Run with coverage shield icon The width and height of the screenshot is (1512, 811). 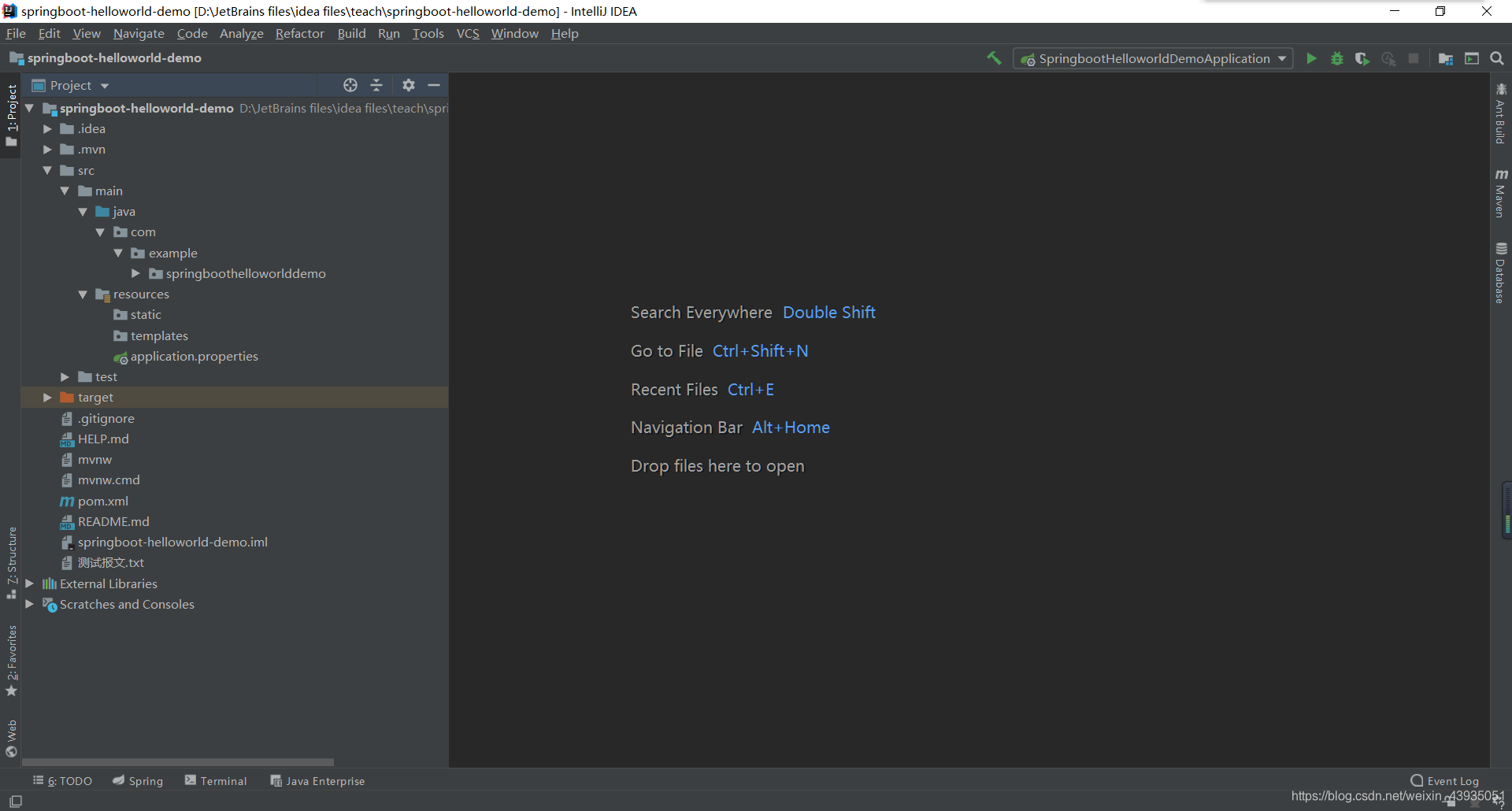[x=1362, y=58]
